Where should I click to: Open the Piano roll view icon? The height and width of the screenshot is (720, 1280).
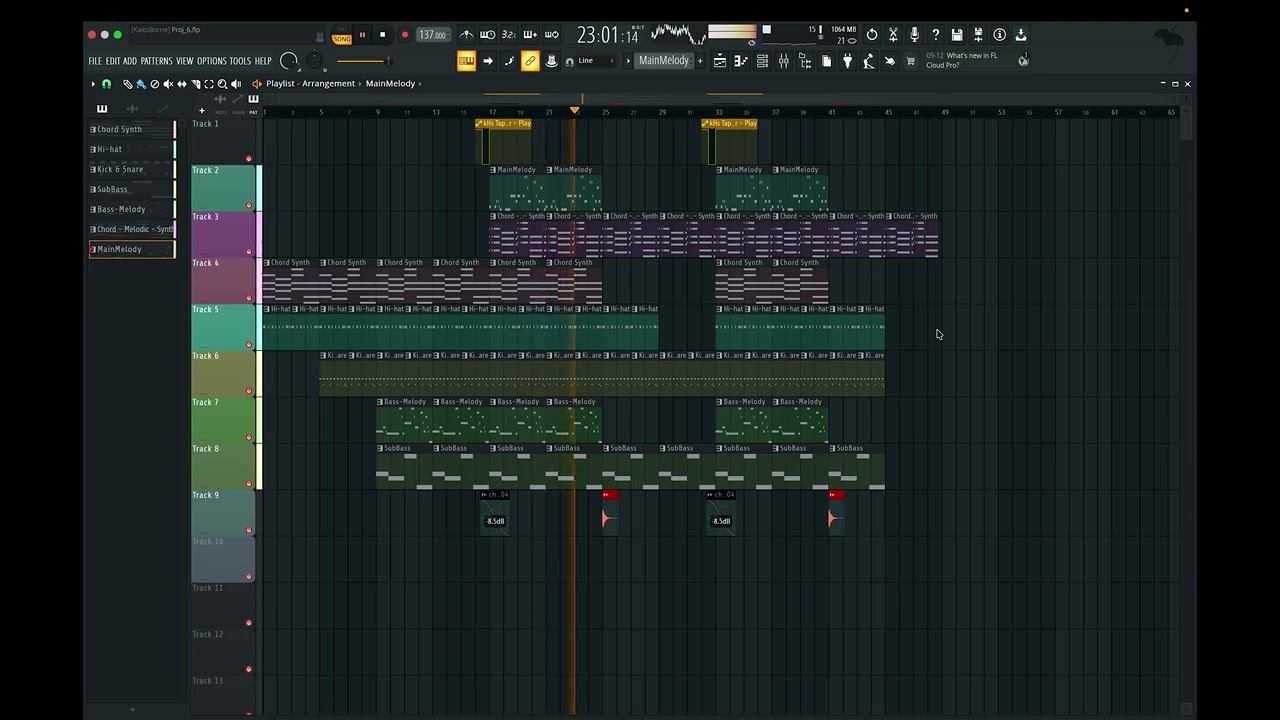(740, 61)
